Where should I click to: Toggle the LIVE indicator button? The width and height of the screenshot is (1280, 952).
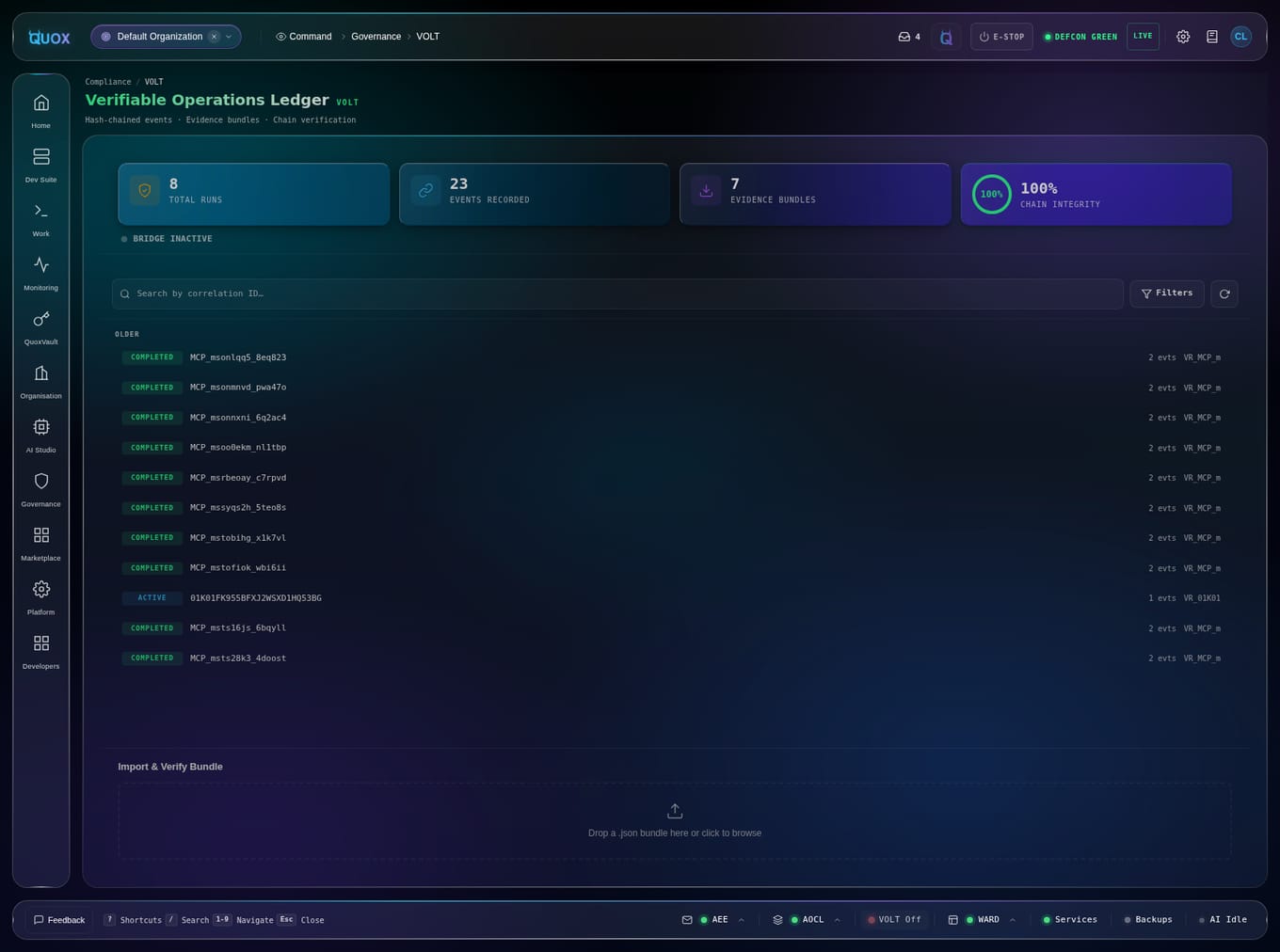point(1143,37)
